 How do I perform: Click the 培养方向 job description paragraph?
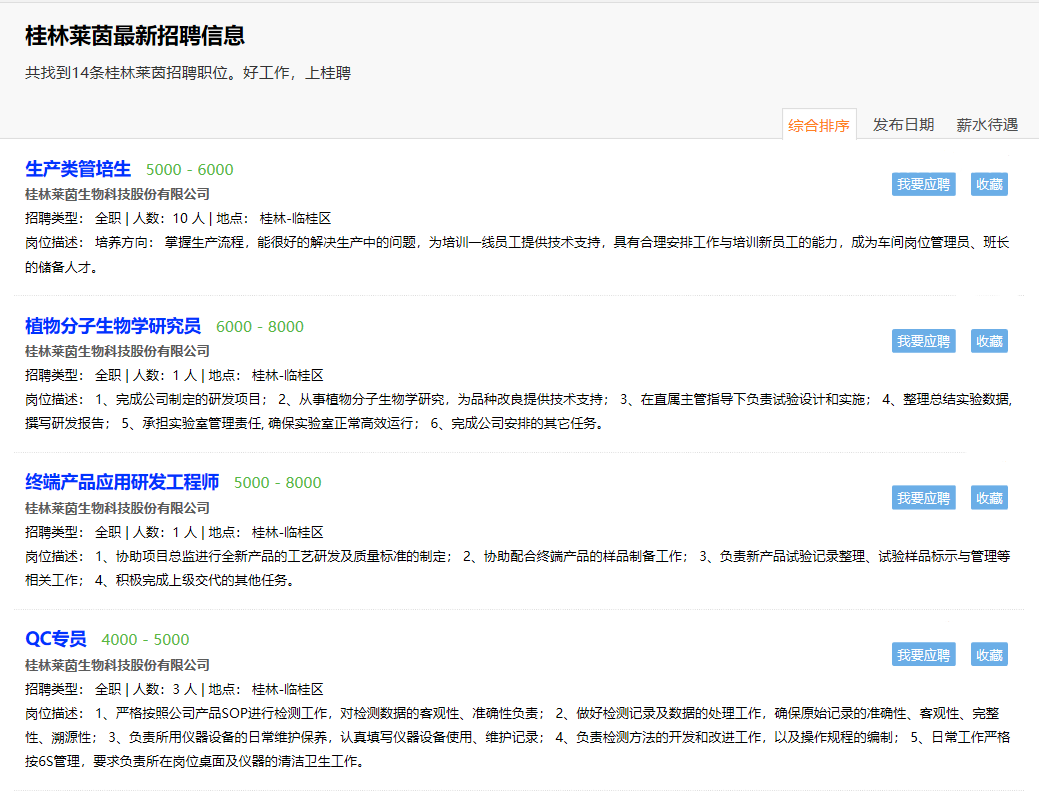click(x=517, y=255)
